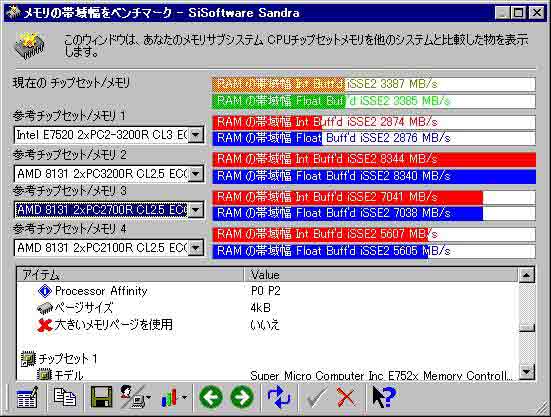The width and height of the screenshot is (551, 417).
Task: Click the grey checkmark OK icon
Action: coord(318,397)
